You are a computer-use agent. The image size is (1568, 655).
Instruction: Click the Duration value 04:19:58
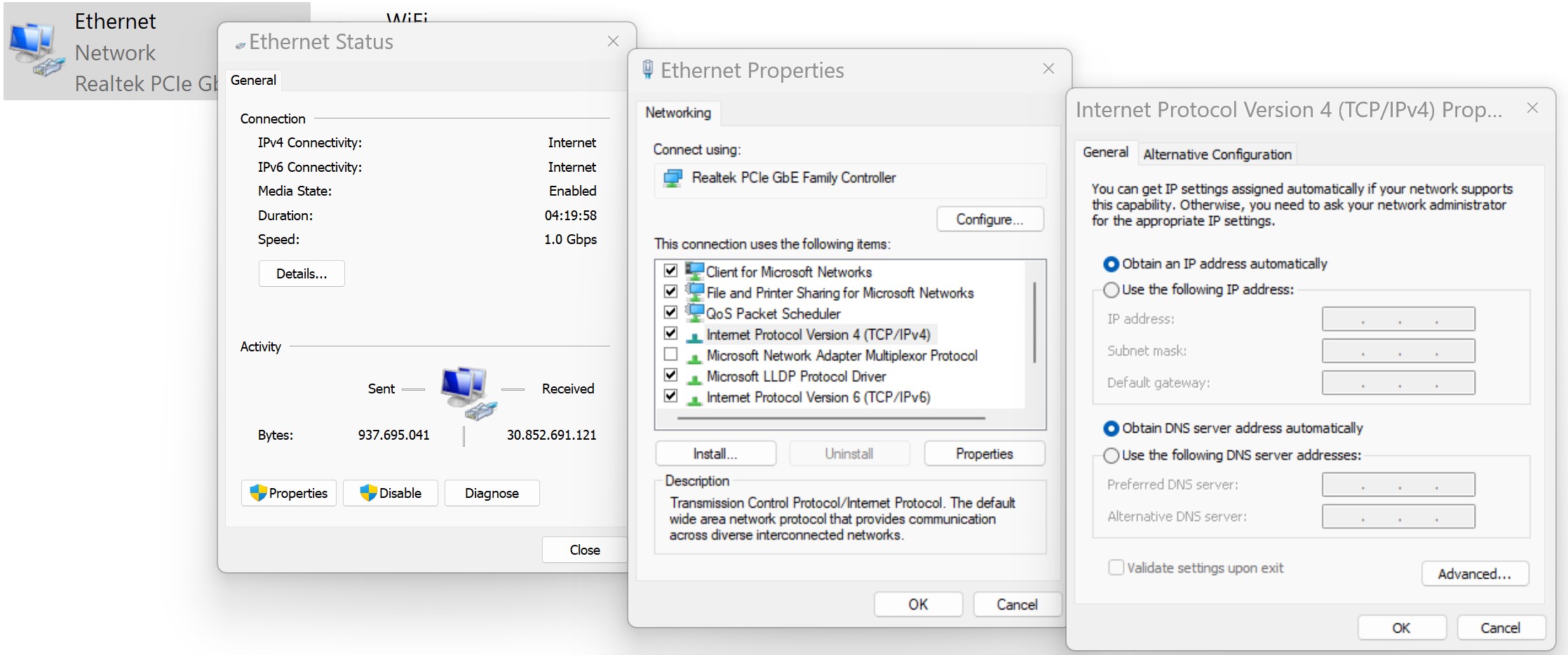571,215
